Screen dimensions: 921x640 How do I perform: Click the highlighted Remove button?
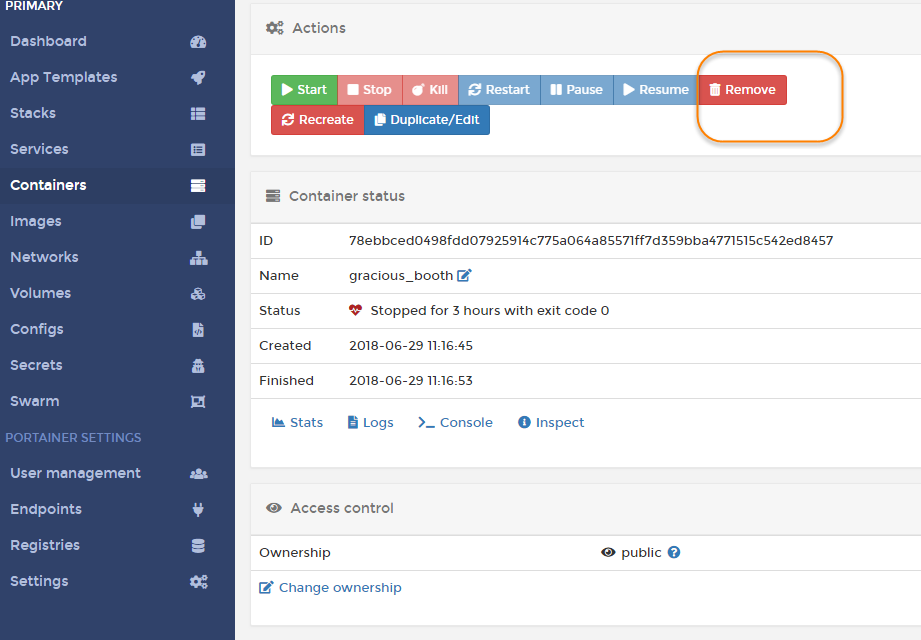tap(742, 89)
